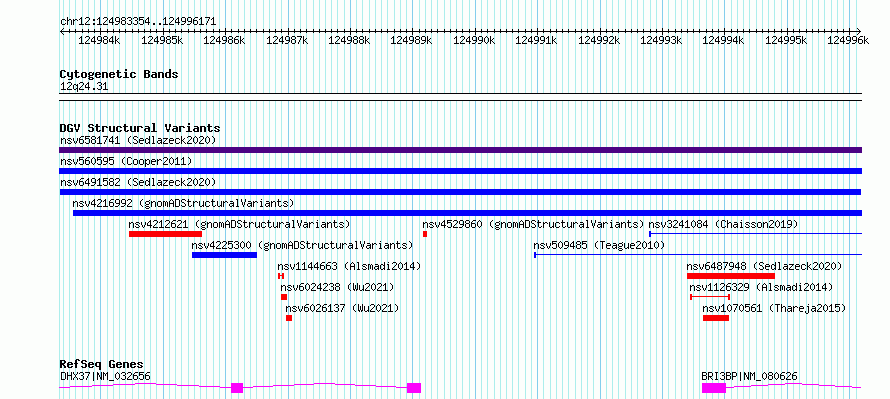Image resolution: width=890 pixels, height=399 pixels.
Task: Select the second magenta DHX37 exon box
Action: [414, 388]
